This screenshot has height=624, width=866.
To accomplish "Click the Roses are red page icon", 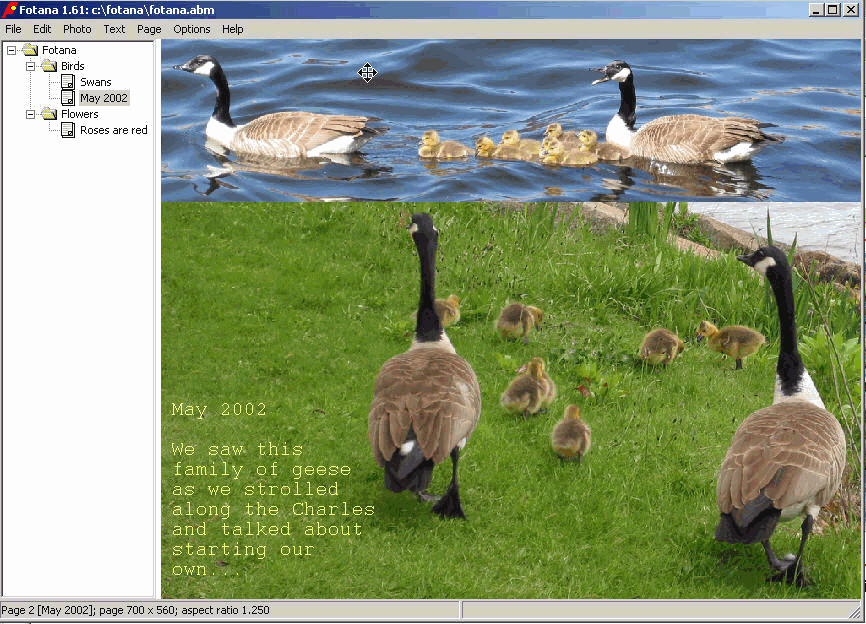I will (x=68, y=130).
